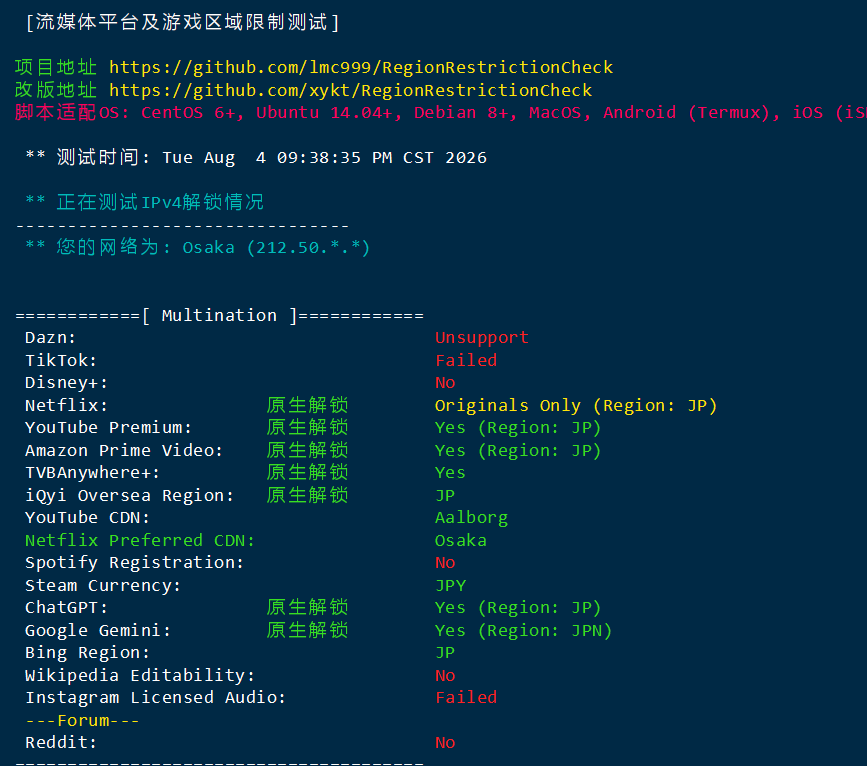Select the Netflix Preferred CDN label
The height and width of the screenshot is (766, 867).
[140, 540]
